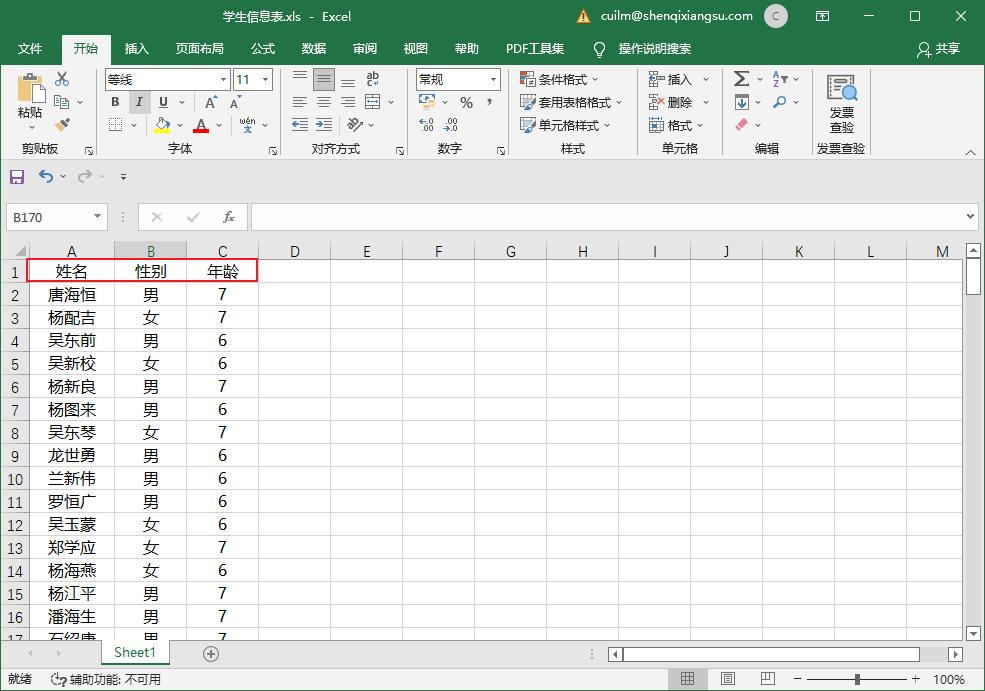
Task: Click the percent style icon
Action: (x=466, y=102)
